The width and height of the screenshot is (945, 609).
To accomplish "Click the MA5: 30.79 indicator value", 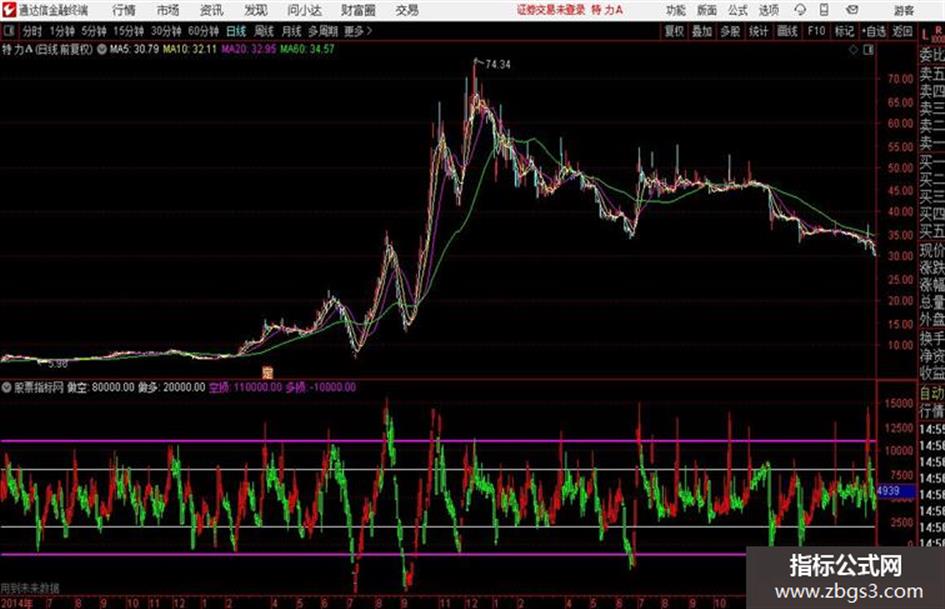I will point(134,49).
